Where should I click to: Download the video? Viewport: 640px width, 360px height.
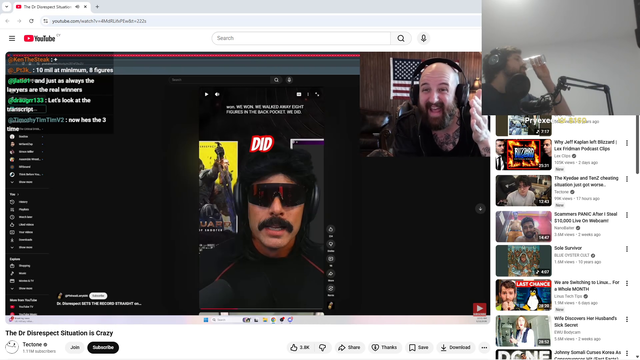tap(456, 347)
